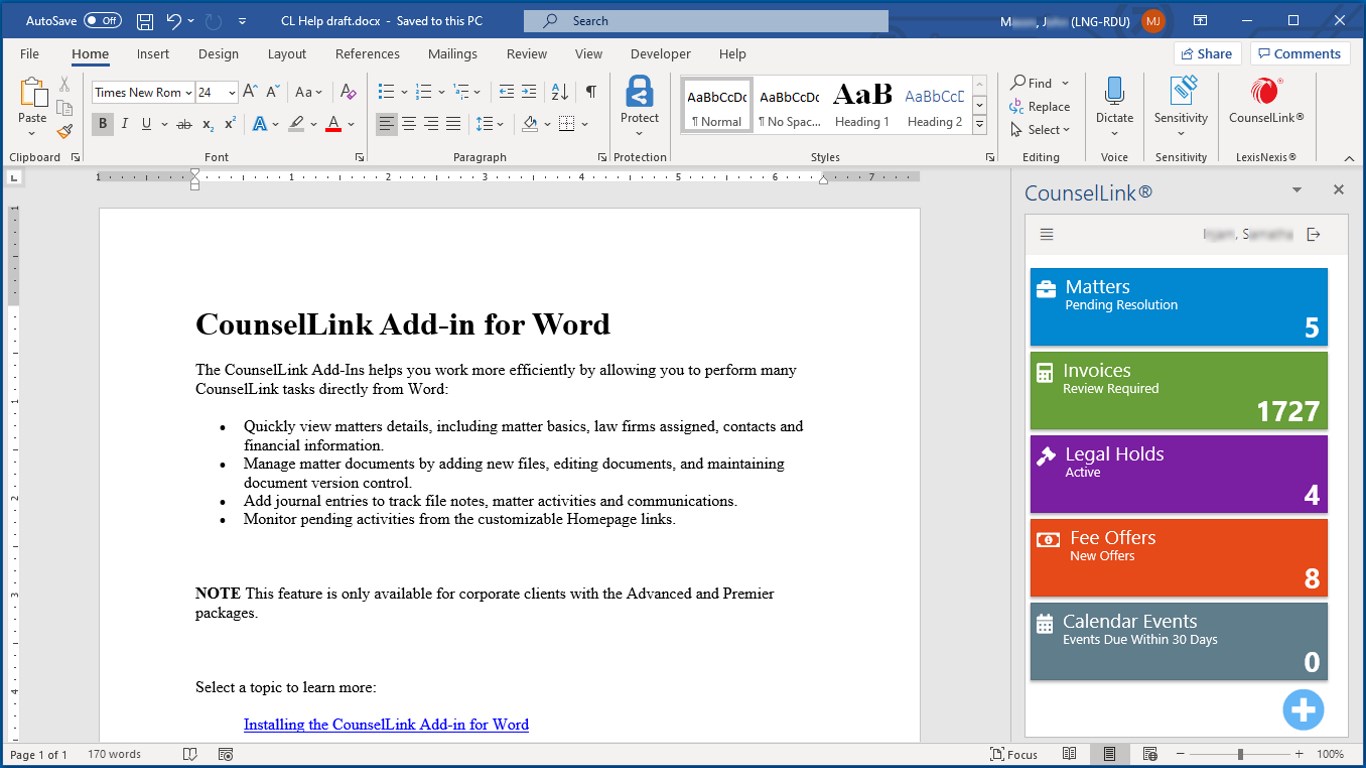Sign out using the CounselLink pane exit icon

point(1314,234)
